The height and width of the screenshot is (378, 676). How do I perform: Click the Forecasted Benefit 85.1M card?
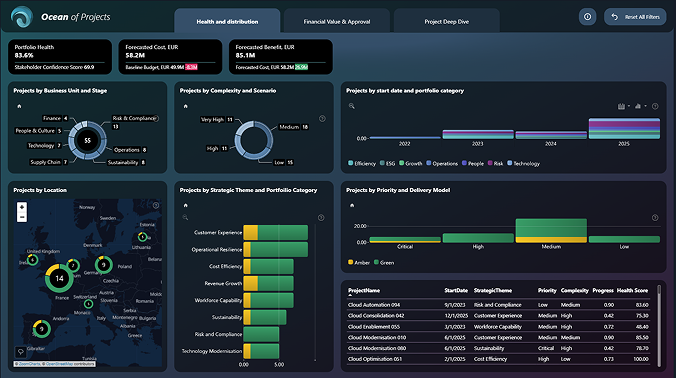(x=281, y=57)
